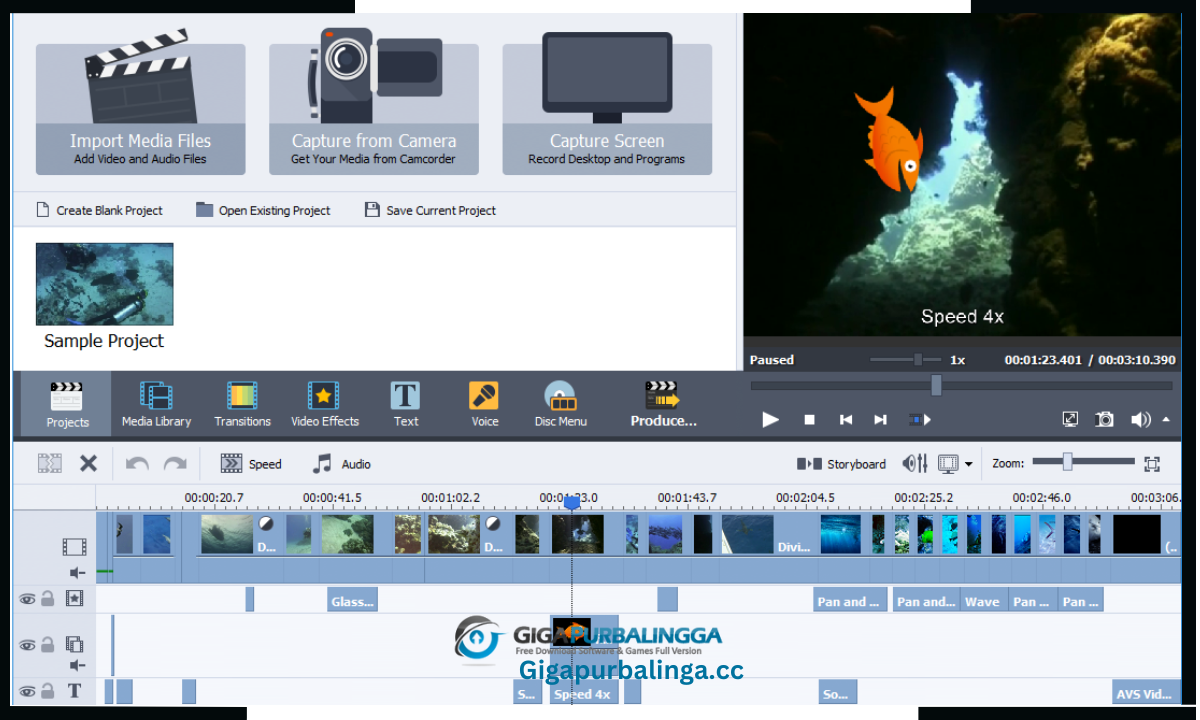Lock the text track
The image size is (1200, 720).
click(x=48, y=690)
